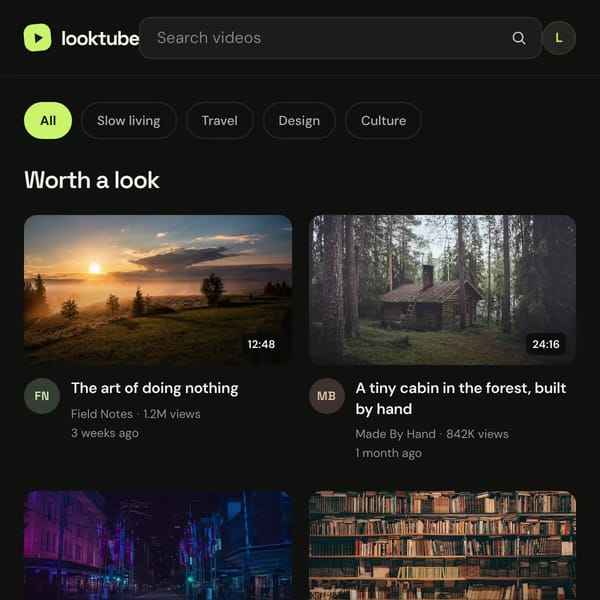Open the library bookshelves thumbnail
This screenshot has height=600, width=600.
coord(442,545)
